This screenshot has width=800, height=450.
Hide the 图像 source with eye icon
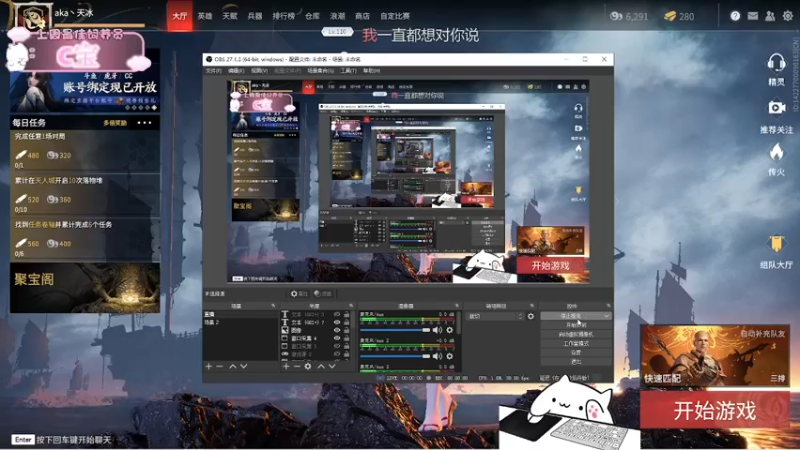coord(337,330)
